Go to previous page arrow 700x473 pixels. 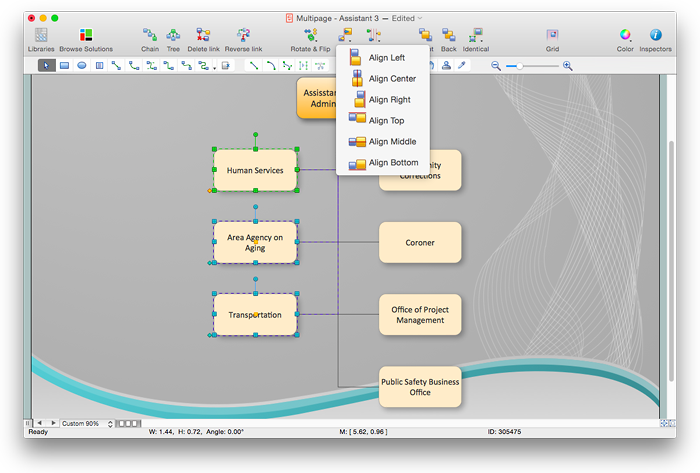[x=40, y=423]
